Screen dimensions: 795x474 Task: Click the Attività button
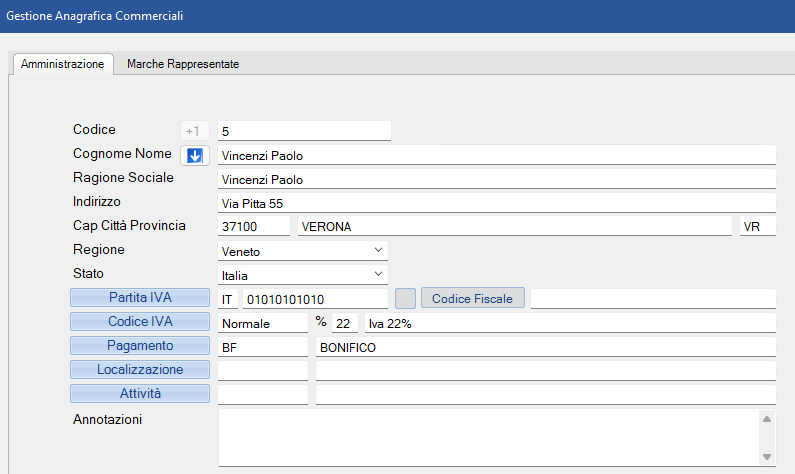coord(140,394)
